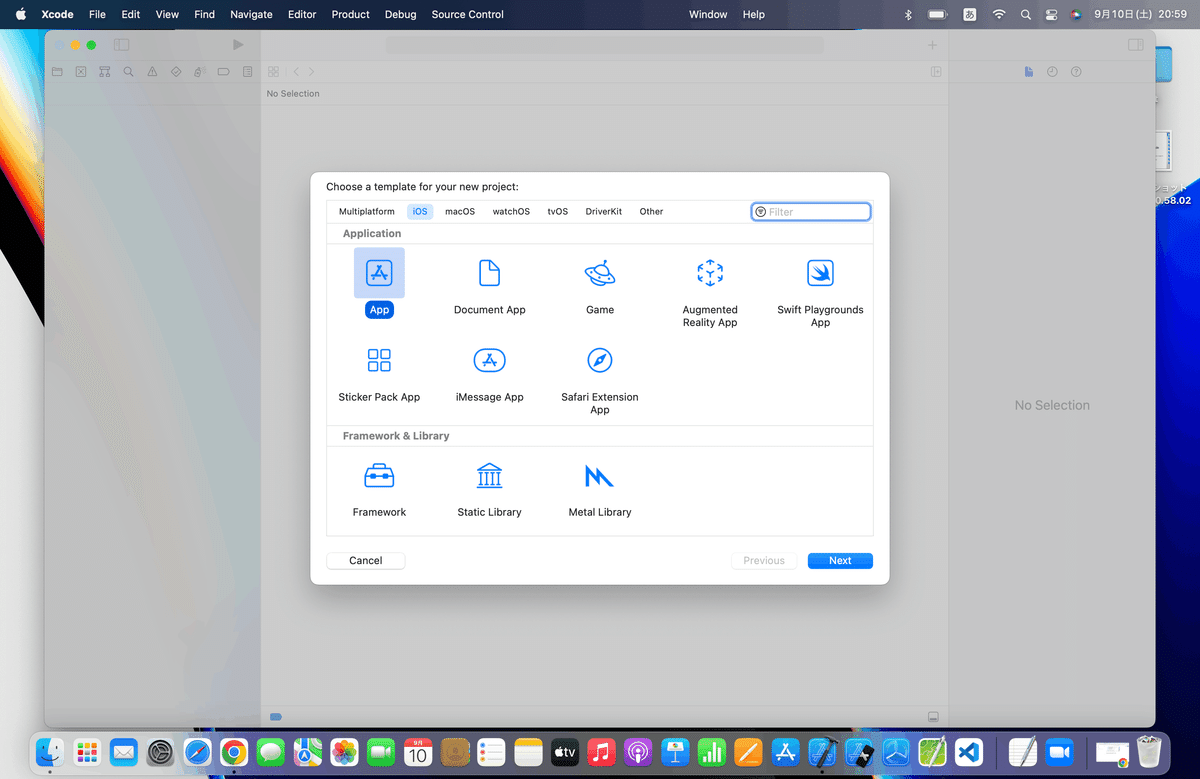The image size is (1200, 779).
Task: Open the Issue navigator warning icon
Action: tap(152, 72)
